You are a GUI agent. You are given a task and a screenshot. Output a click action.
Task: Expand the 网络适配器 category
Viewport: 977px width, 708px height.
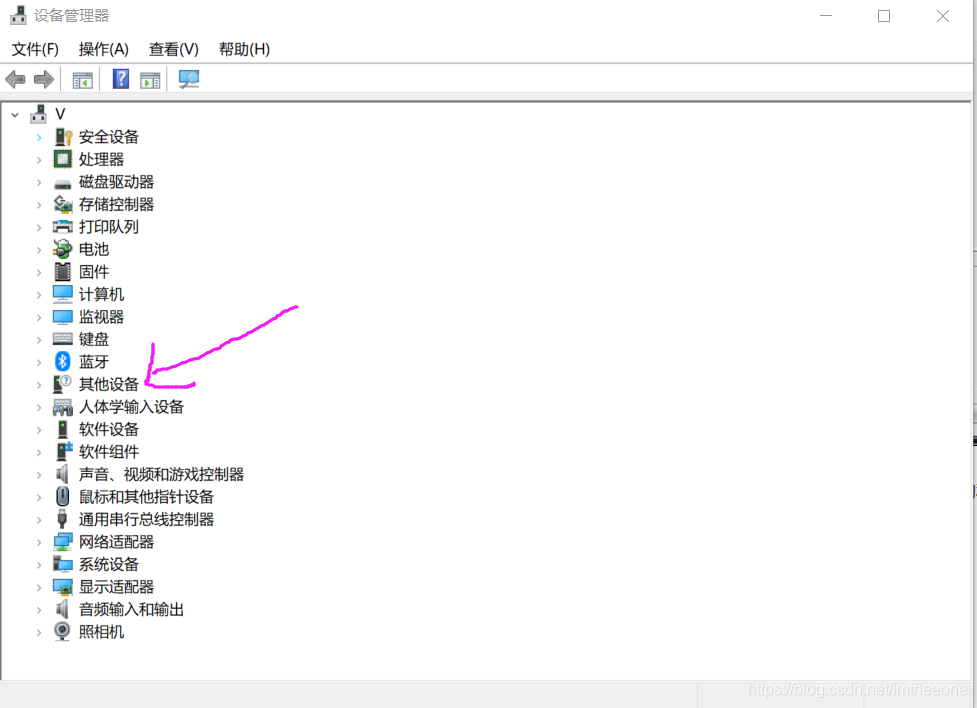[39, 542]
